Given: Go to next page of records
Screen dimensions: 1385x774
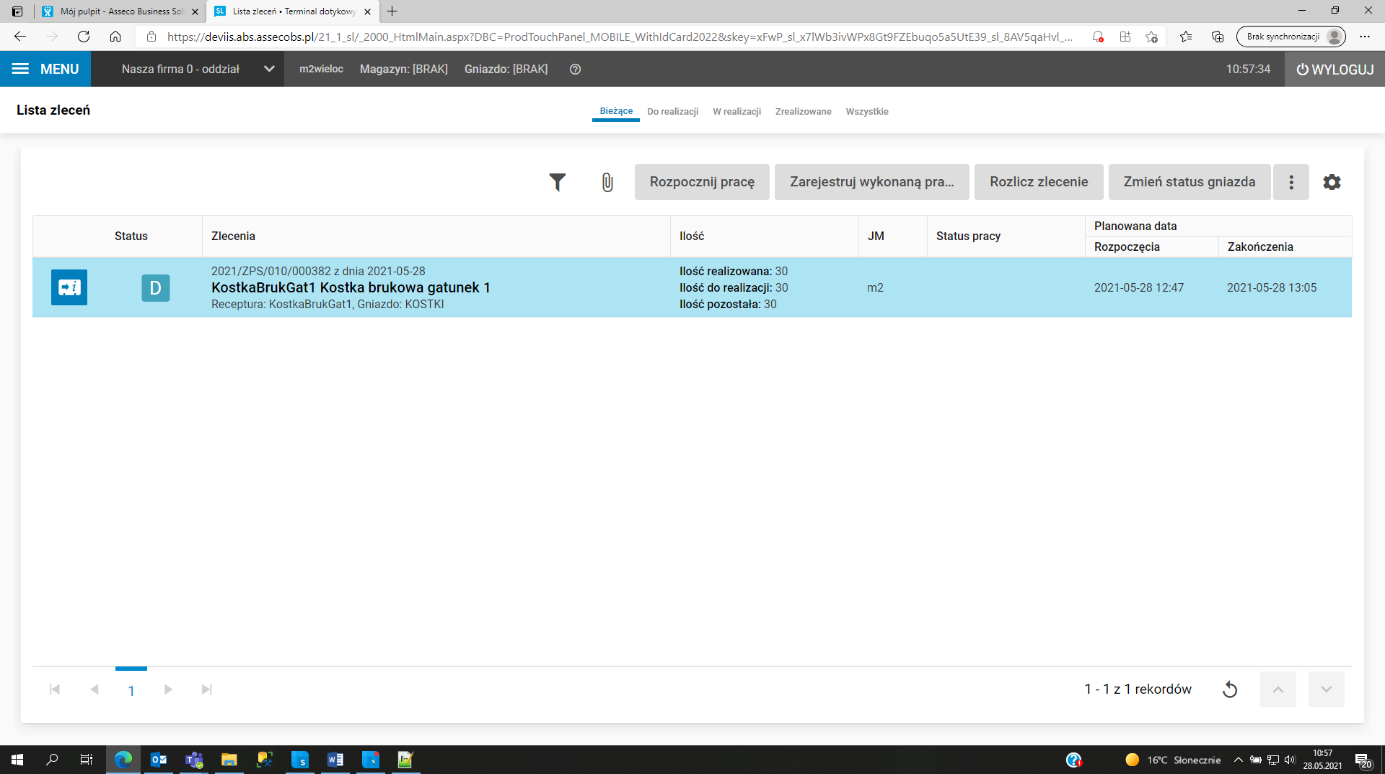Looking at the screenshot, I should point(168,689).
